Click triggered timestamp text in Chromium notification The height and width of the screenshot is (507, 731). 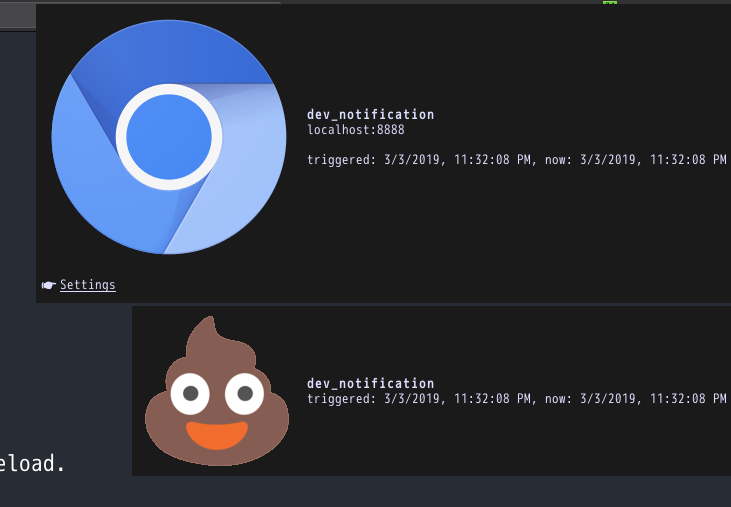coord(517,160)
